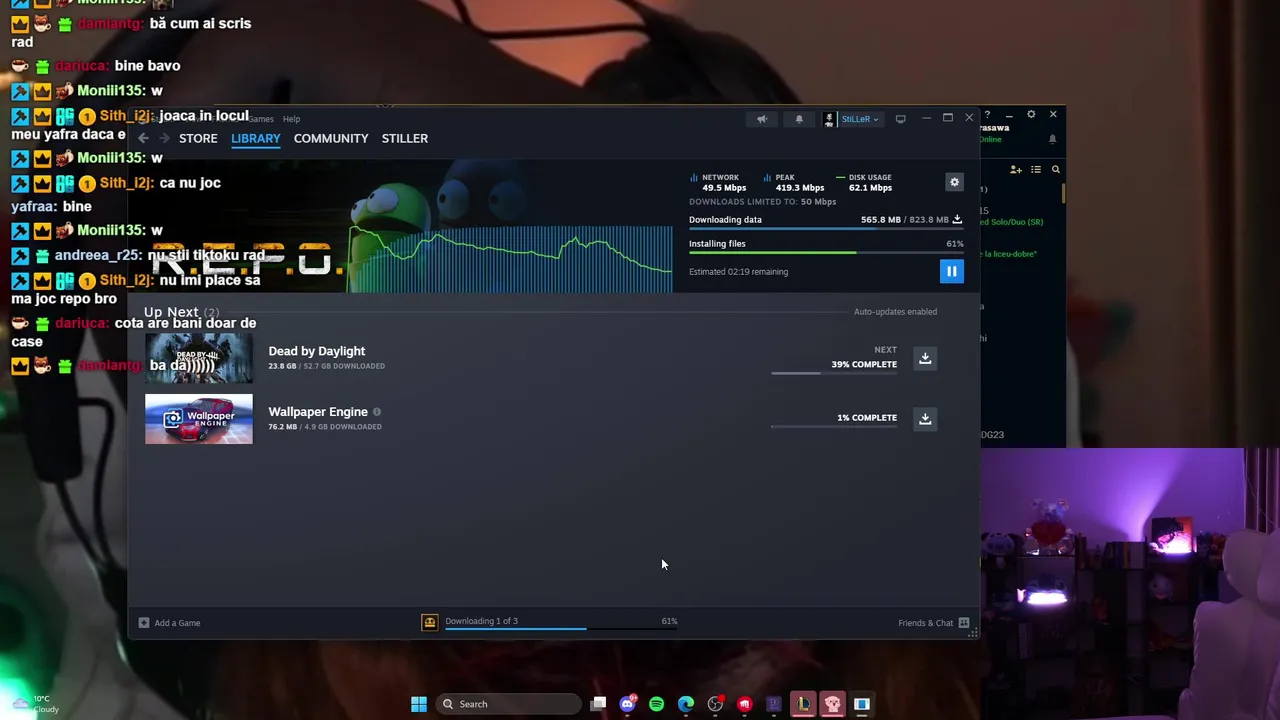The width and height of the screenshot is (1280, 720).
Task: Open the COMMUNITY tab
Action: (331, 138)
